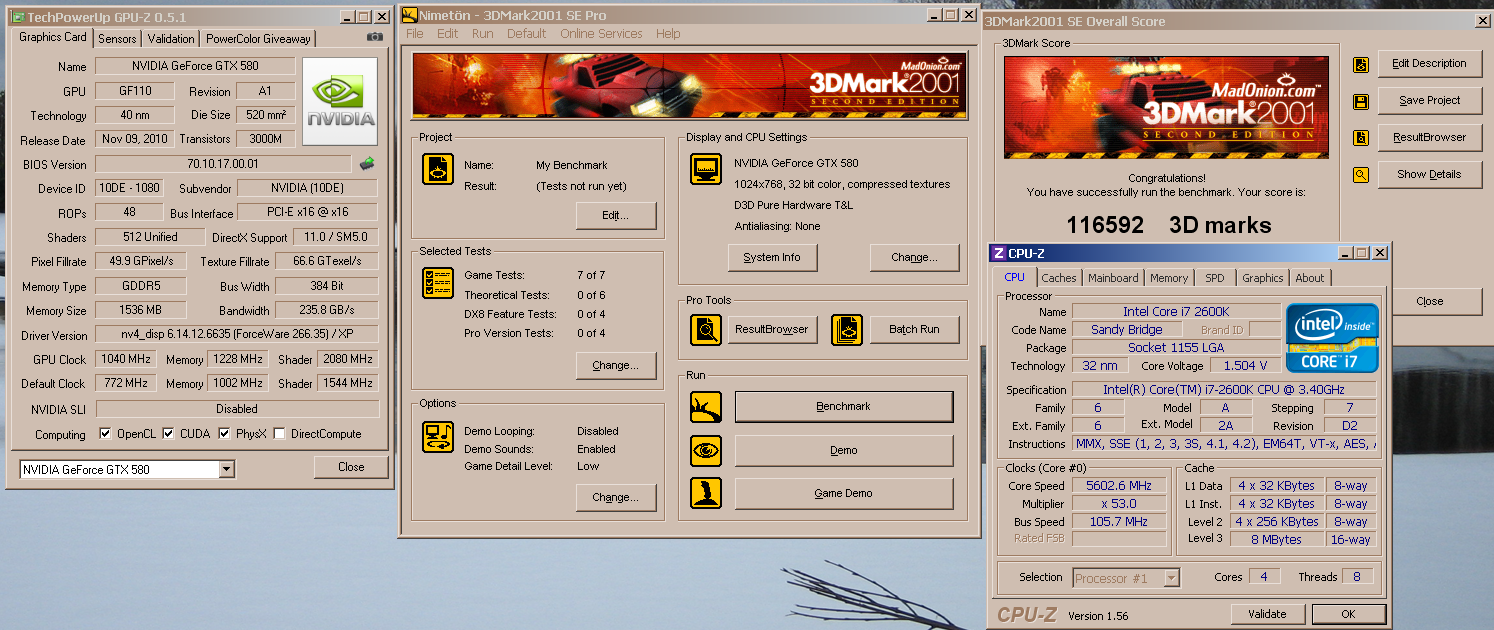The image size is (1494, 630).
Task: Open the Processor #1 selection dropdown
Action: (x=1171, y=578)
